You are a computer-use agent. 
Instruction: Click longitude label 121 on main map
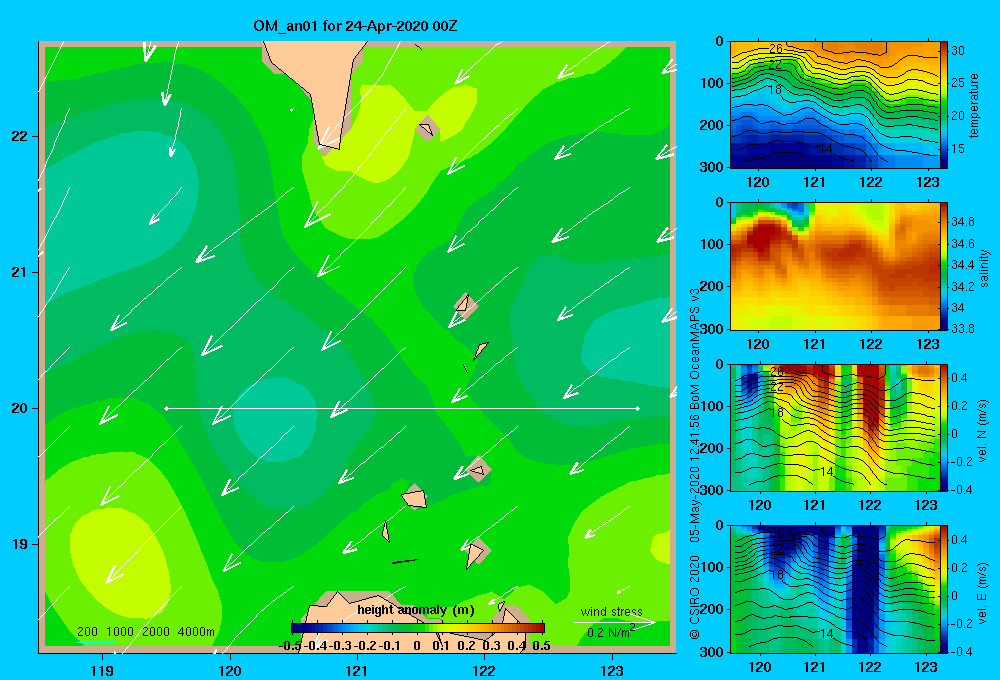click(357, 670)
